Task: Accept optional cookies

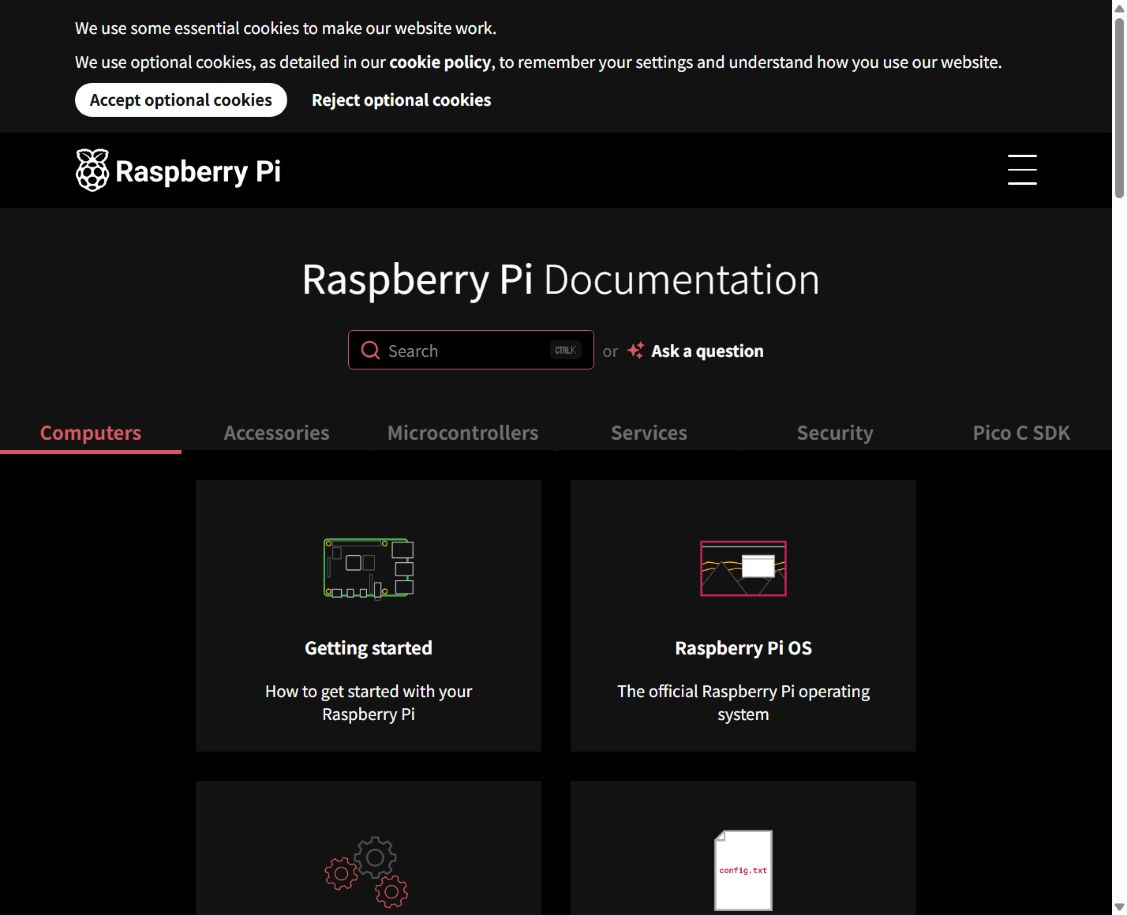Action: (x=180, y=100)
